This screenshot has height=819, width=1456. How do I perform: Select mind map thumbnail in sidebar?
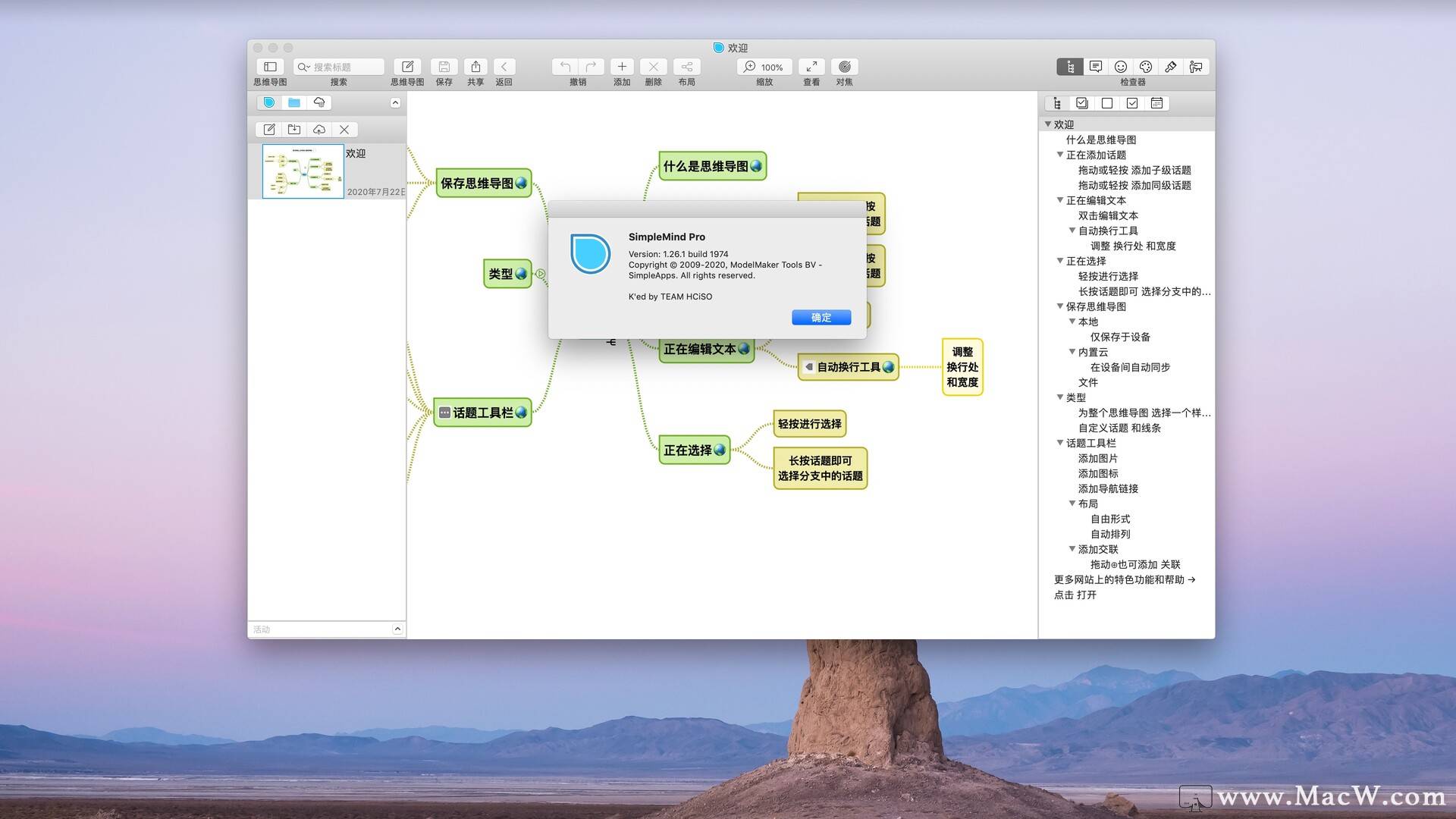pos(302,169)
